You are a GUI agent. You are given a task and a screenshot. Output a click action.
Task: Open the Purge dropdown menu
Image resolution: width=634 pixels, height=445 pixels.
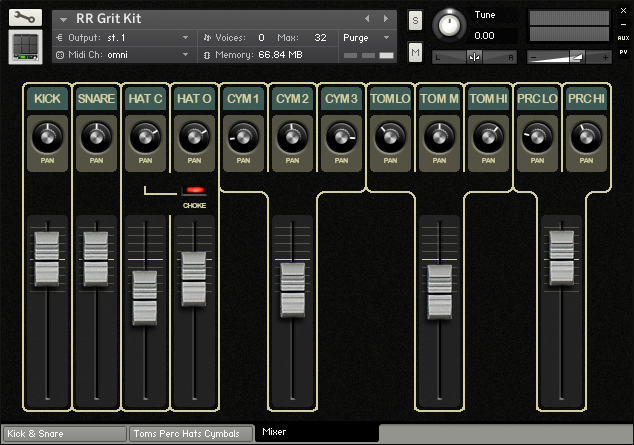click(366, 38)
